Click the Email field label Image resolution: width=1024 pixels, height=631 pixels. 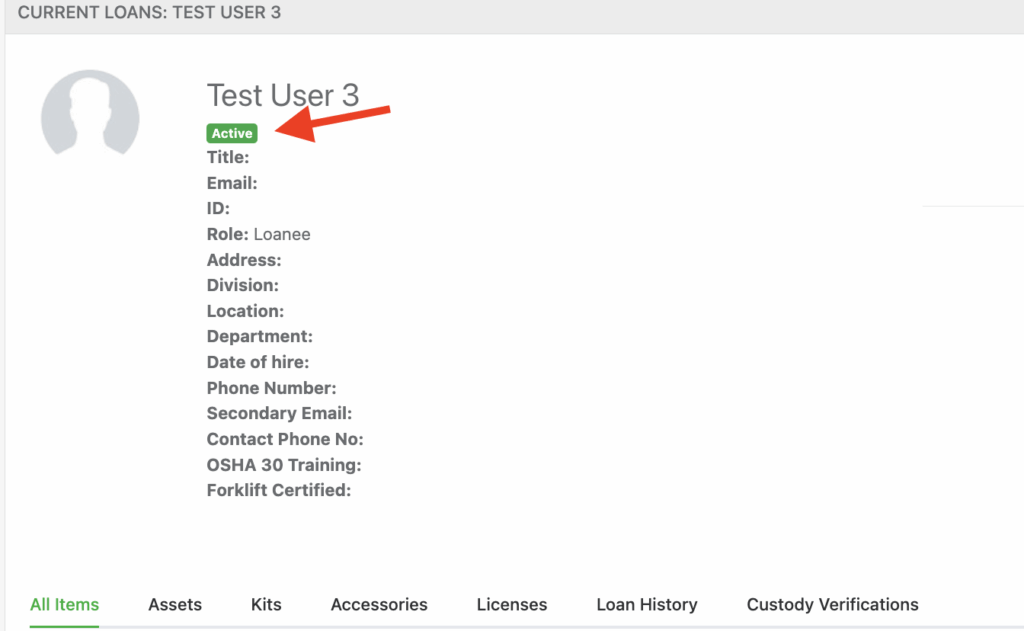tap(231, 182)
